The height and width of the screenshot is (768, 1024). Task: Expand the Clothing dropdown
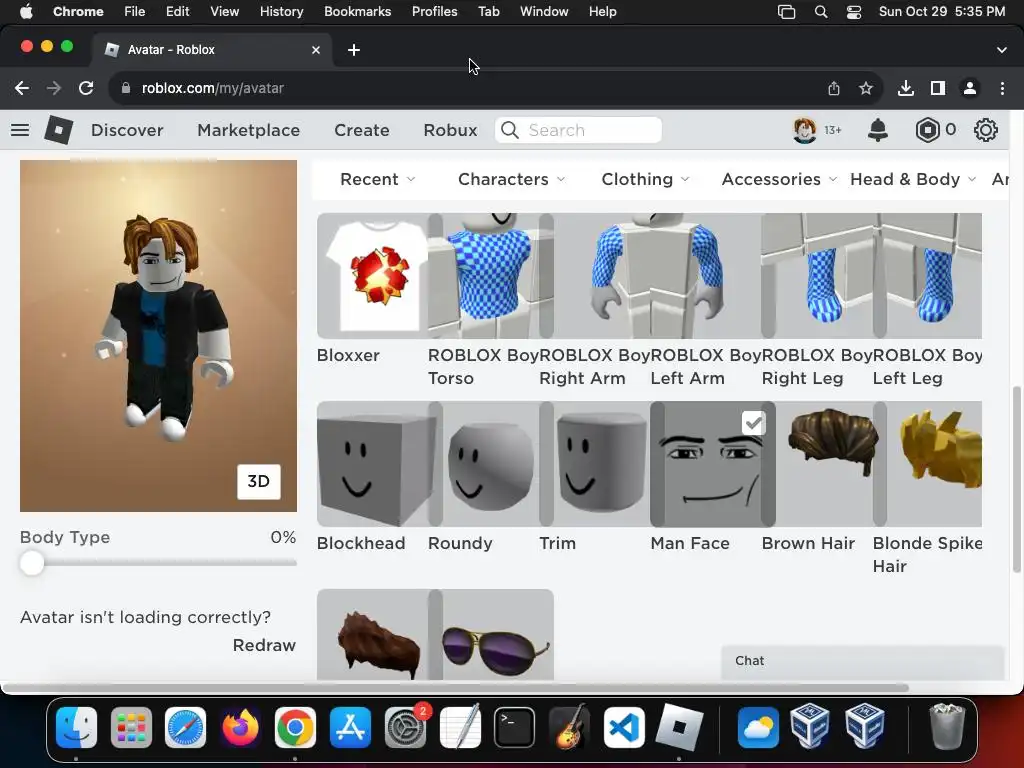point(645,179)
